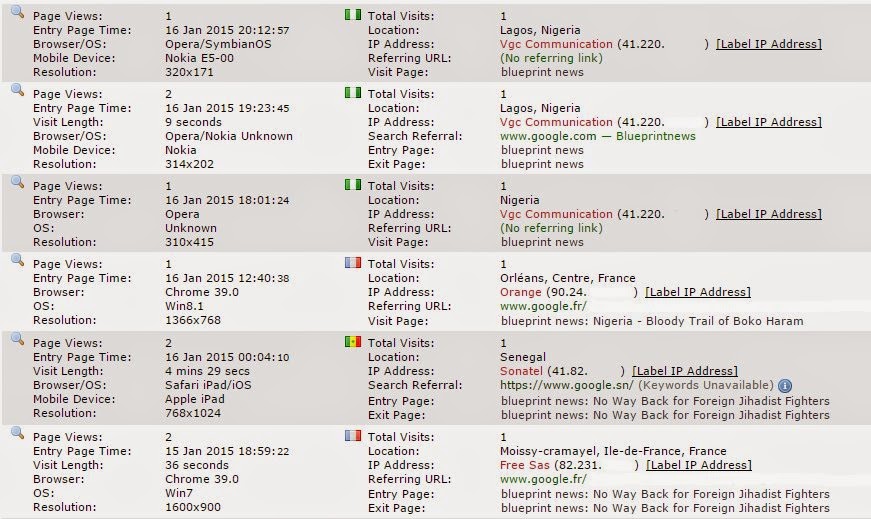The image size is (871, 519).
Task: Click magnifier icon for 20:12:57 visit
Action: pyautogui.click(x=17, y=12)
